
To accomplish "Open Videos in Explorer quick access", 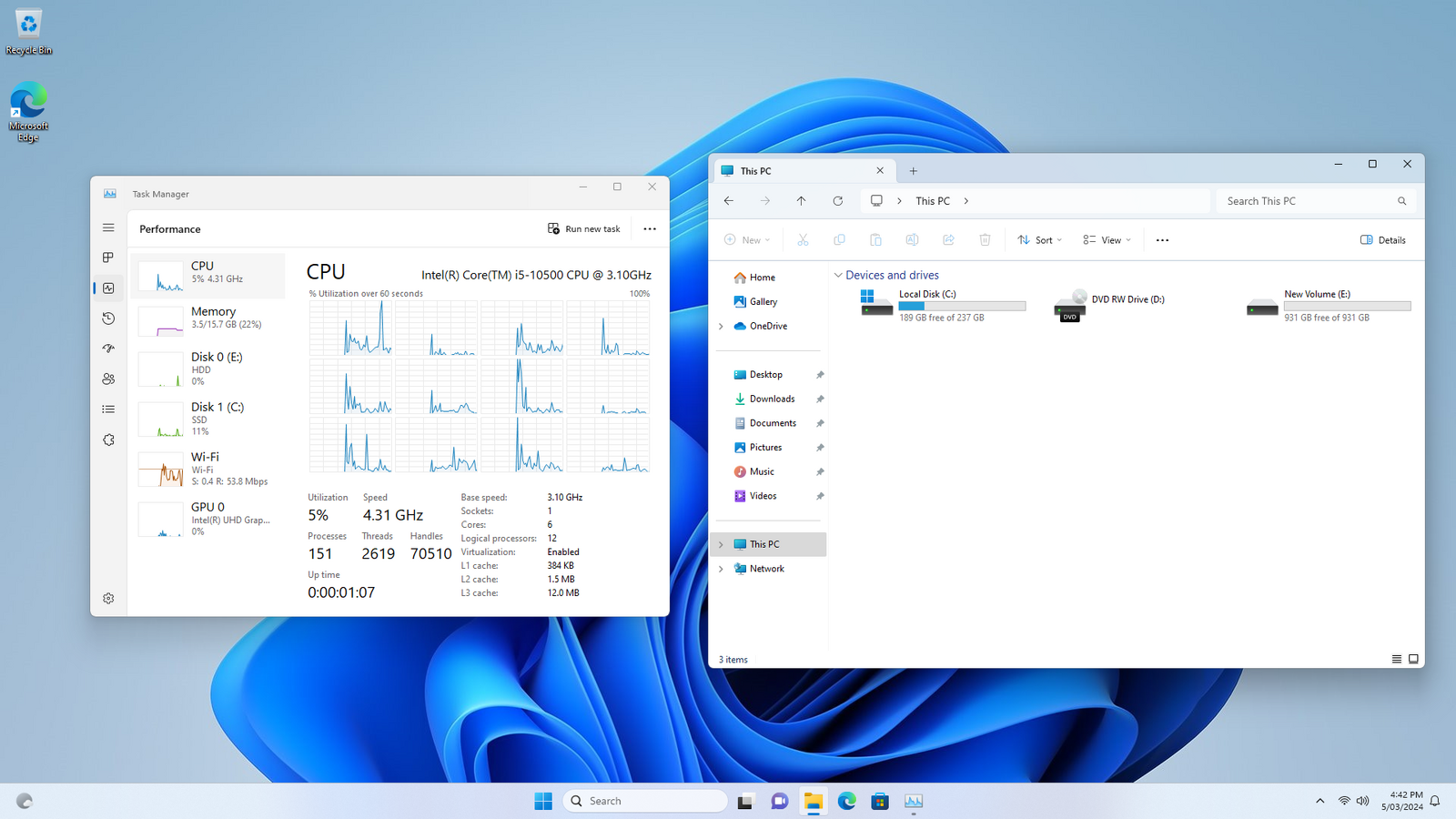I will pyautogui.click(x=763, y=496).
